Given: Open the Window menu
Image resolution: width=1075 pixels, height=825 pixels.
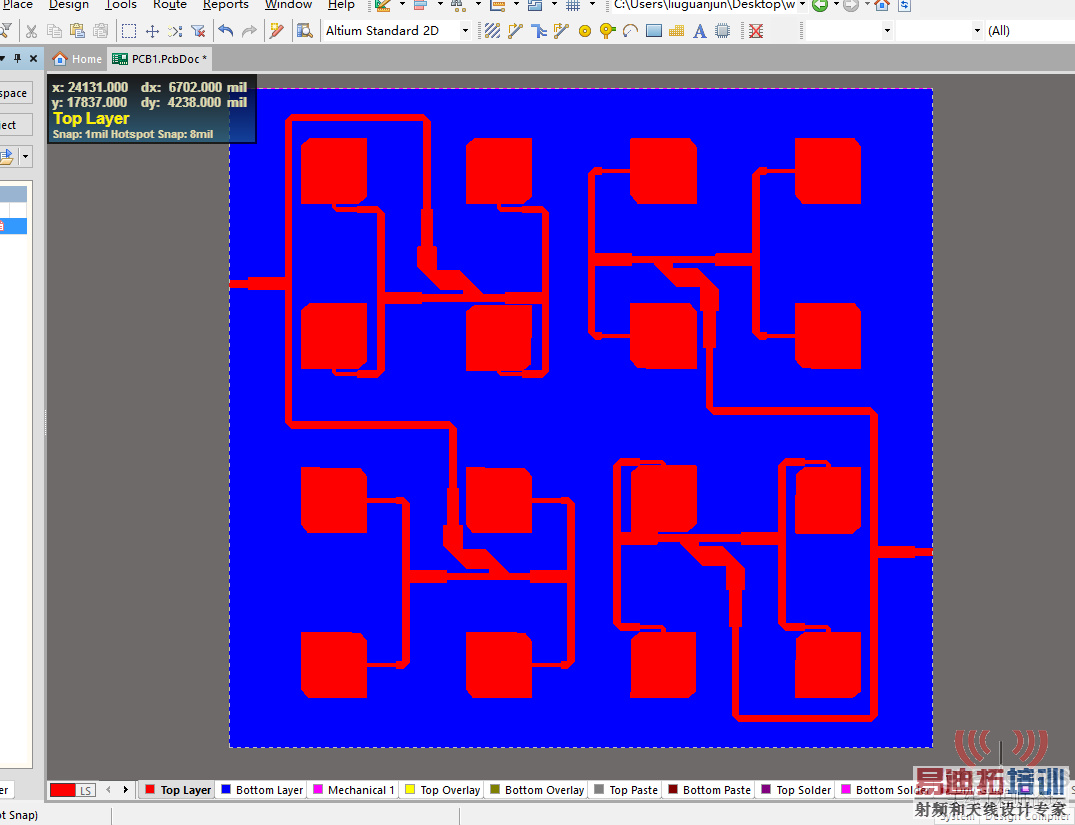Looking at the screenshot, I should click(x=288, y=5).
